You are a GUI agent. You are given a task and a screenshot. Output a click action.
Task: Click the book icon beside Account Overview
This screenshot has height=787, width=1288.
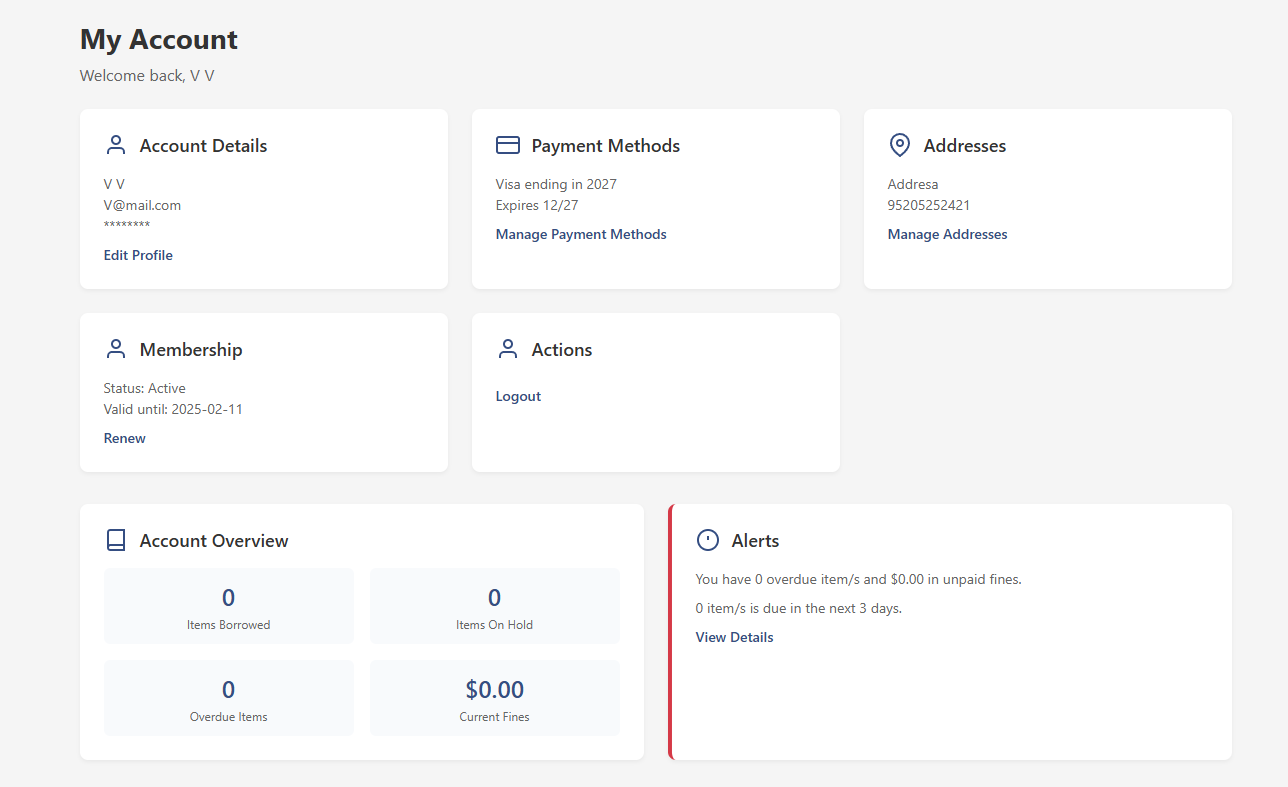pyautogui.click(x=116, y=541)
